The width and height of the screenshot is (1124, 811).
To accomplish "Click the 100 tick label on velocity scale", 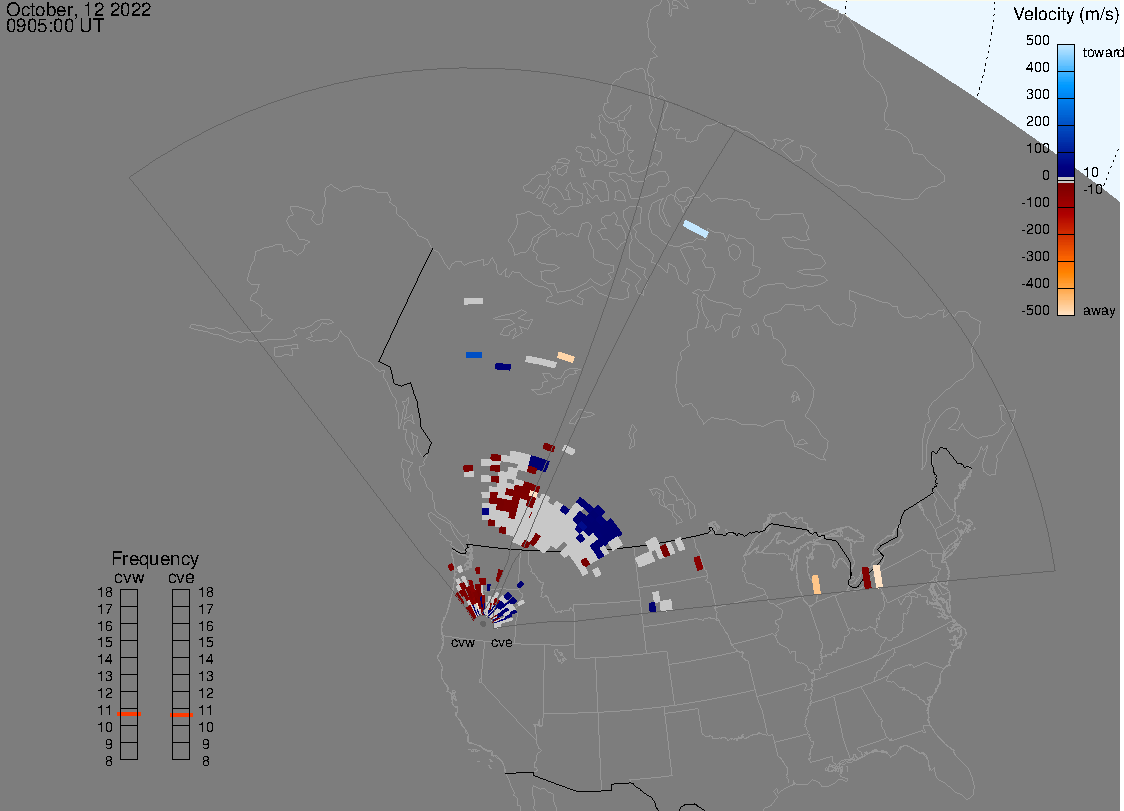I will click(x=1037, y=148).
